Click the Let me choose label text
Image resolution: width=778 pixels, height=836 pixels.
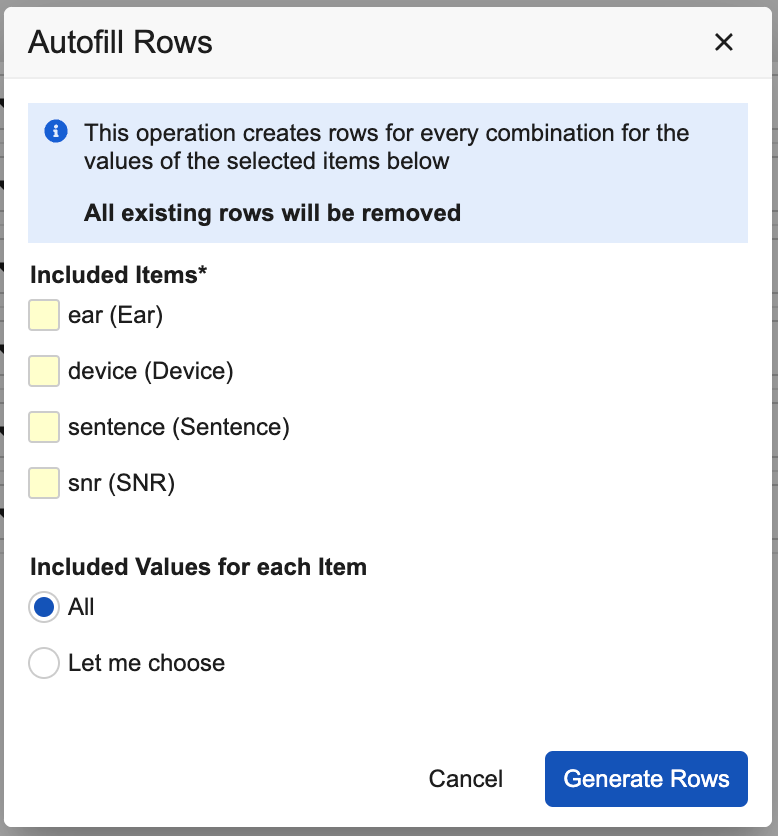146,663
